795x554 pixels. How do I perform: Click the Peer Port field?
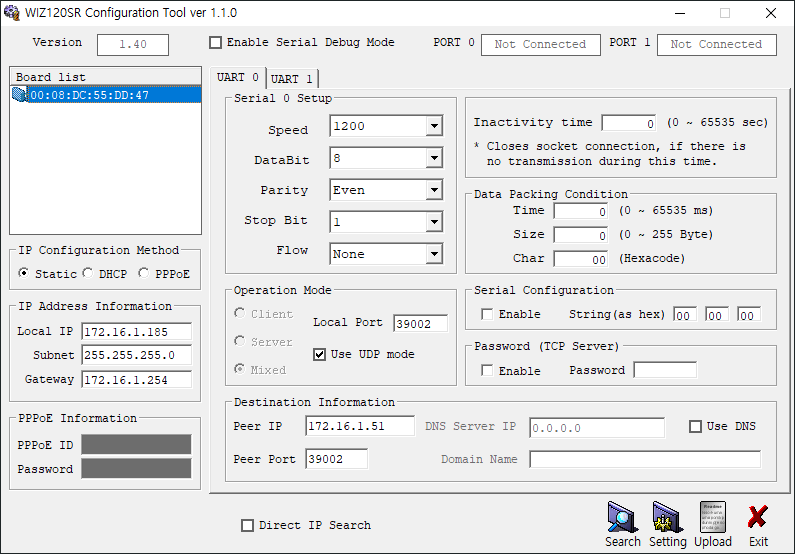coord(337,459)
